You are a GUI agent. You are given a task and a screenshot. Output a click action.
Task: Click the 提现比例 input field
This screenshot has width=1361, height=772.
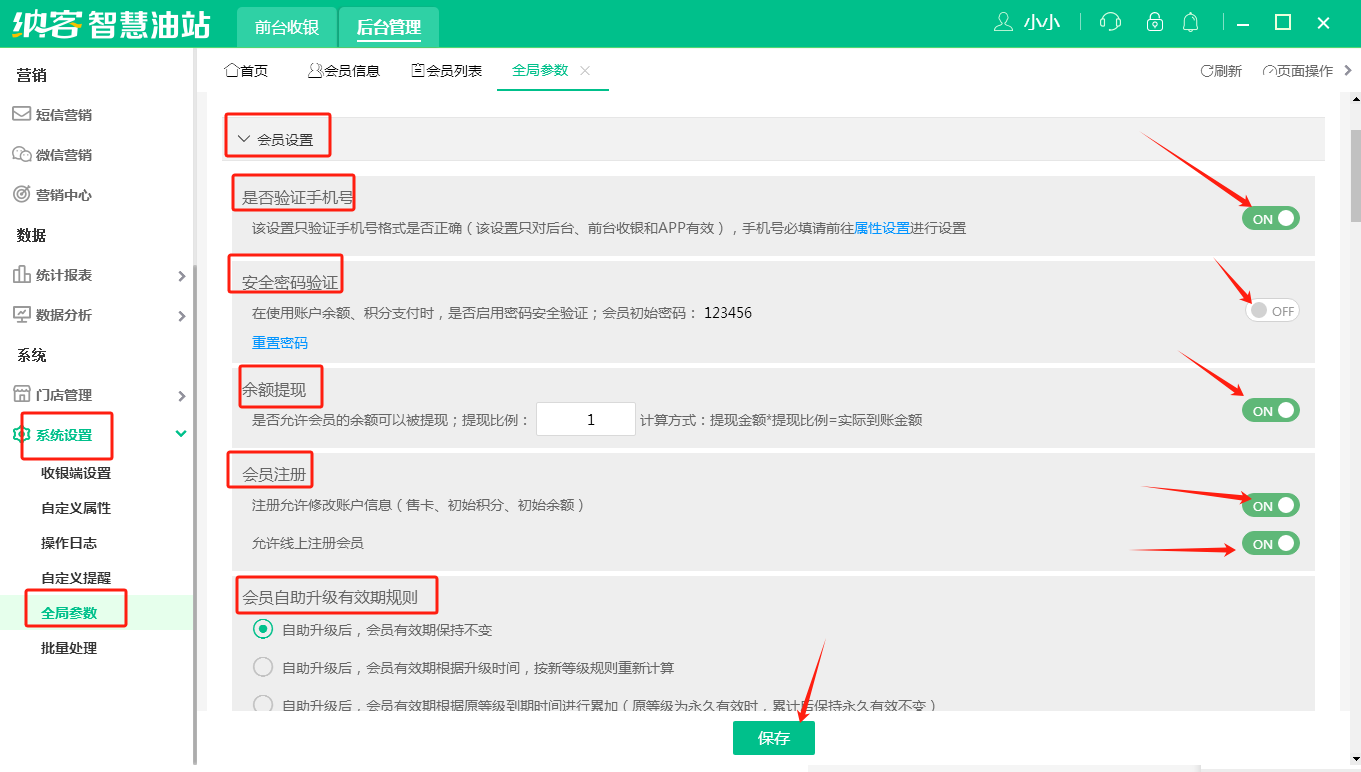pos(585,420)
